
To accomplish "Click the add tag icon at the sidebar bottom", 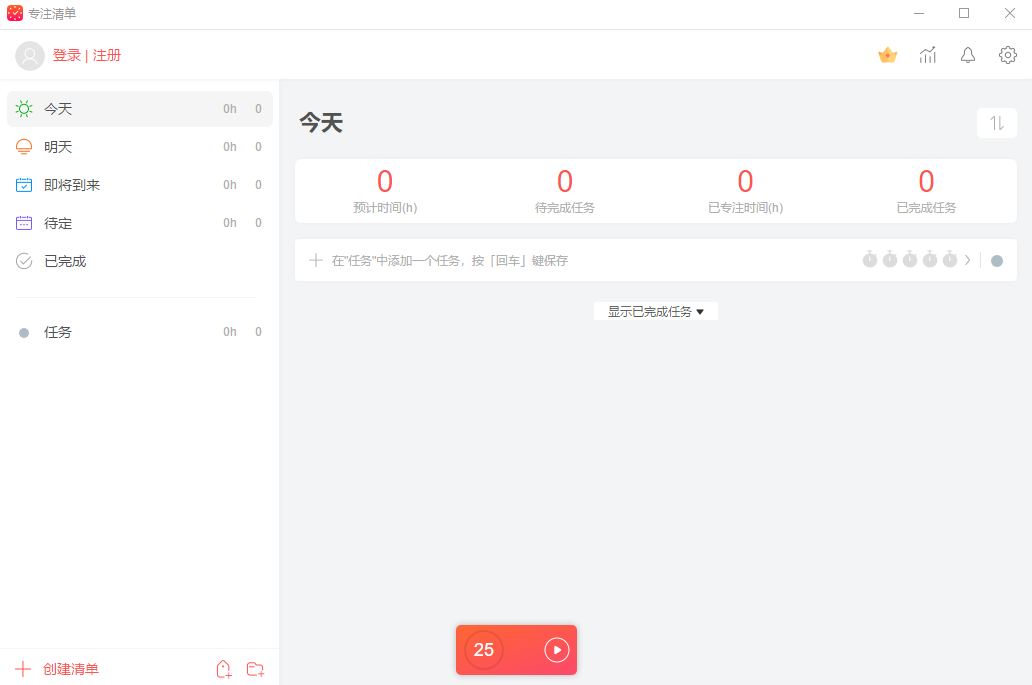I will point(224,669).
